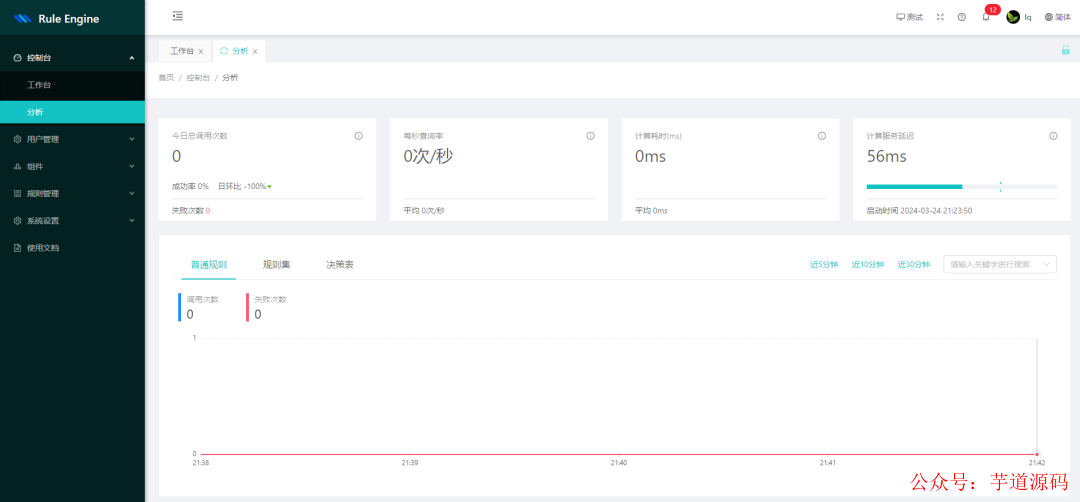This screenshot has height=502, width=1080.
Task: Click the green lock icon at tab bar right
Action: (x=1066, y=50)
